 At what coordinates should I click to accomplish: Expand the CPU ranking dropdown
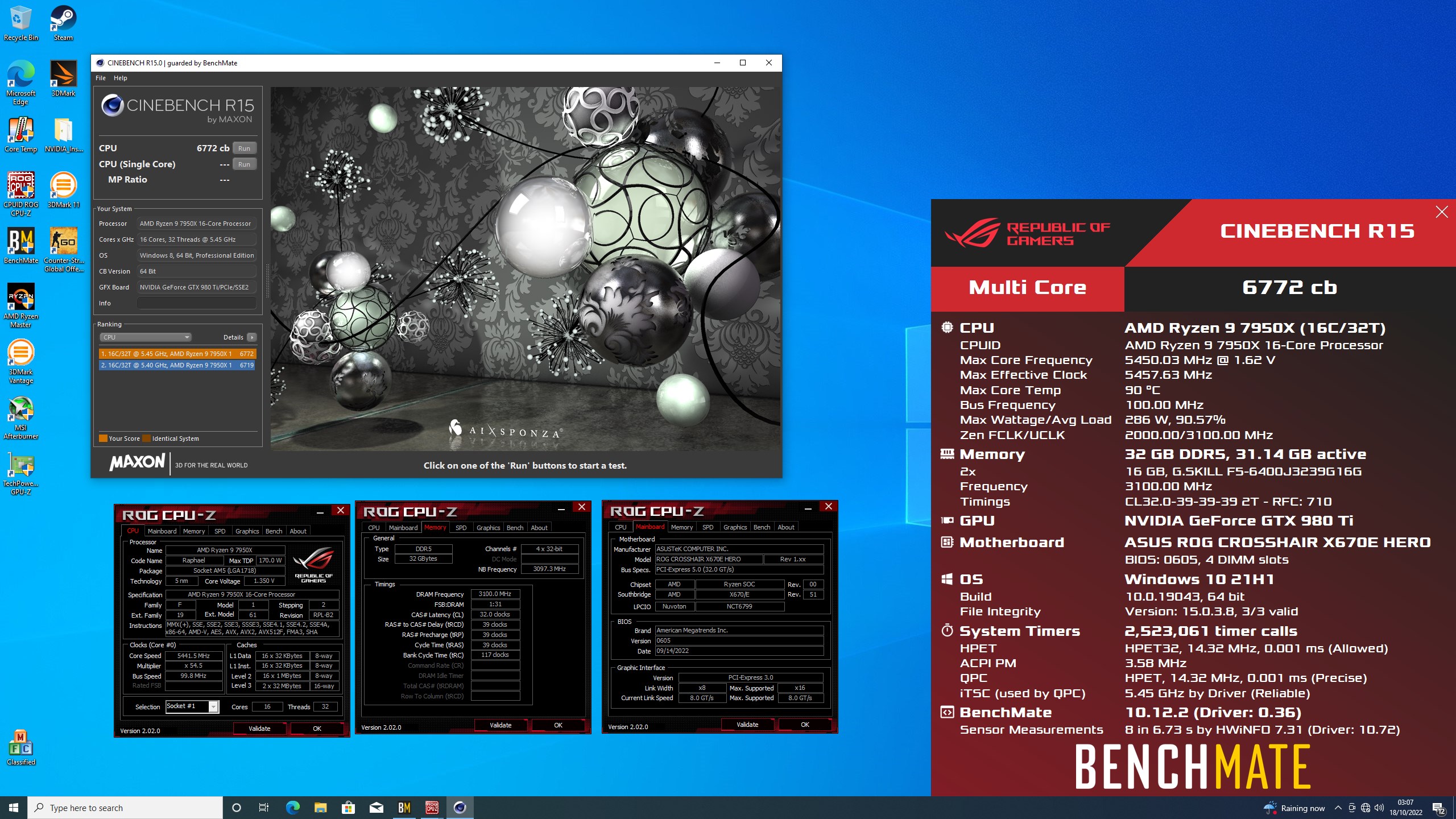coord(145,337)
